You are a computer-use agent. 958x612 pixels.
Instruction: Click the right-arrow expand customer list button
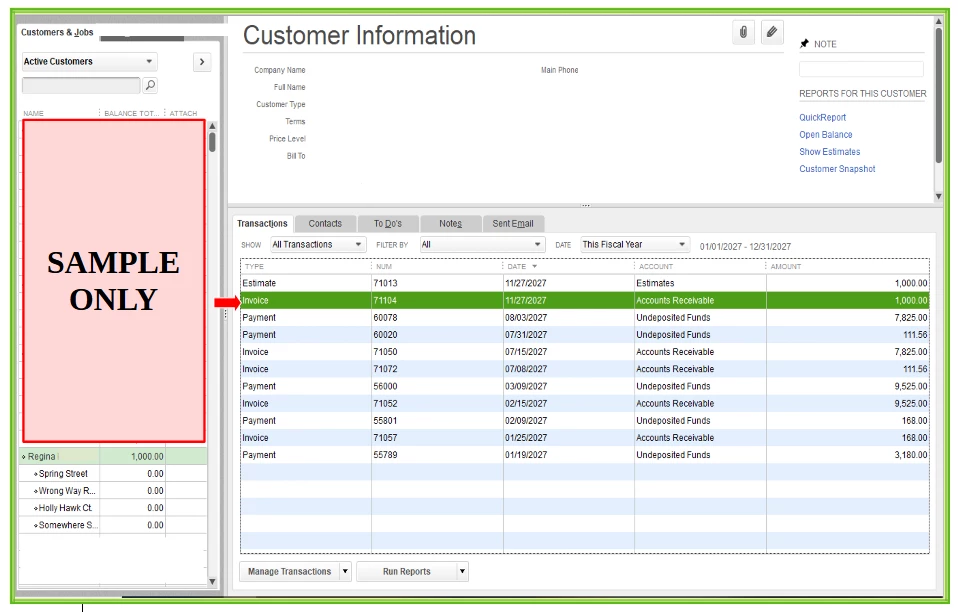coord(202,62)
